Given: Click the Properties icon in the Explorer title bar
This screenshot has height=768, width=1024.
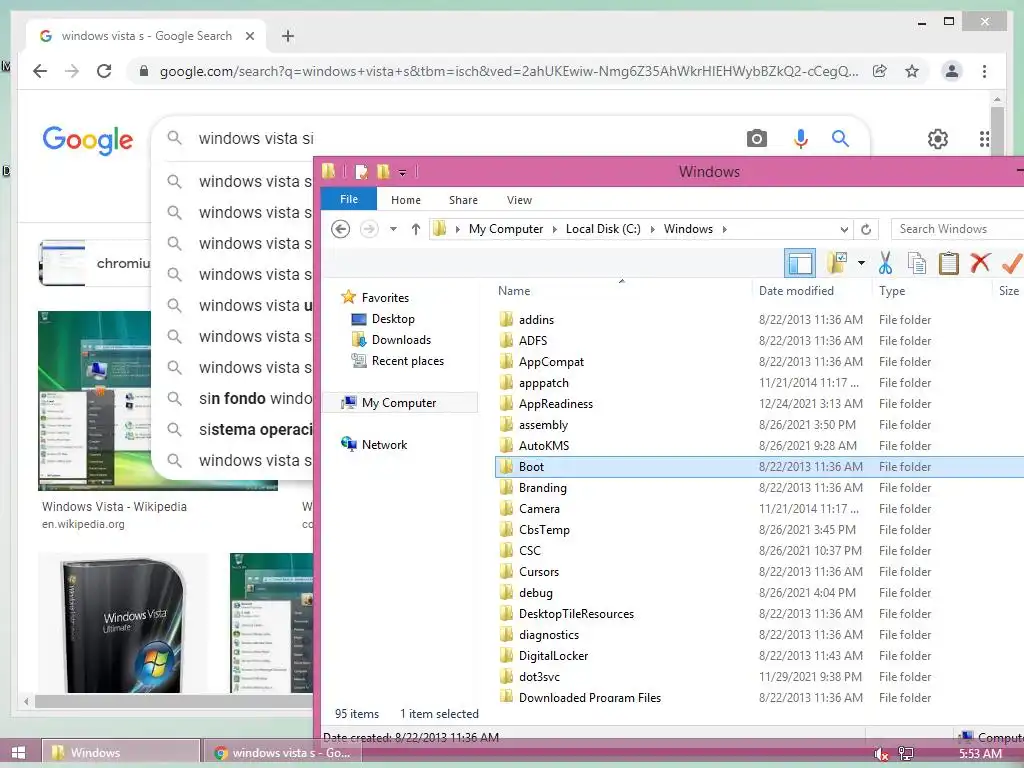Looking at the screenshot, I should [x=361, y=172].
